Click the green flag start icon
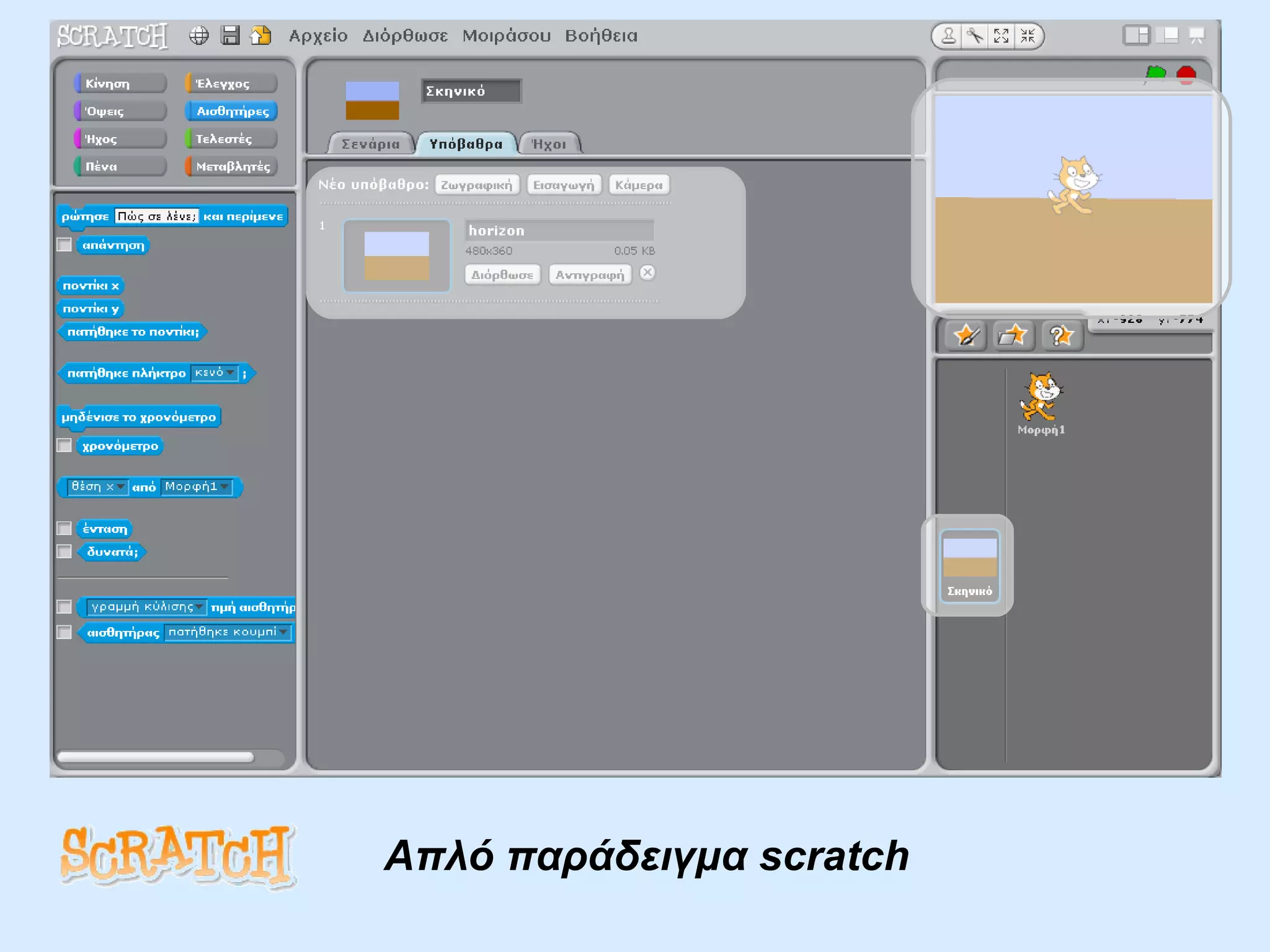 coord(1155,74)
